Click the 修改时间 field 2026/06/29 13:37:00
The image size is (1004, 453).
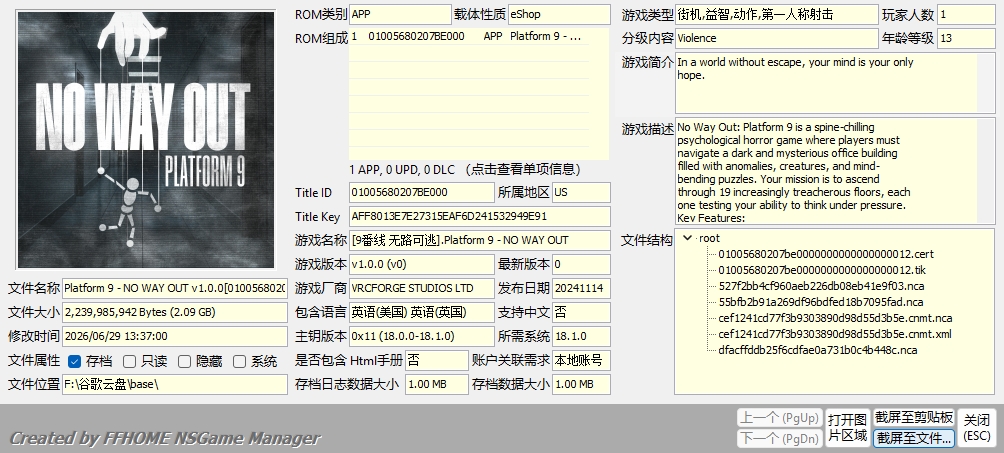point(175,336)
